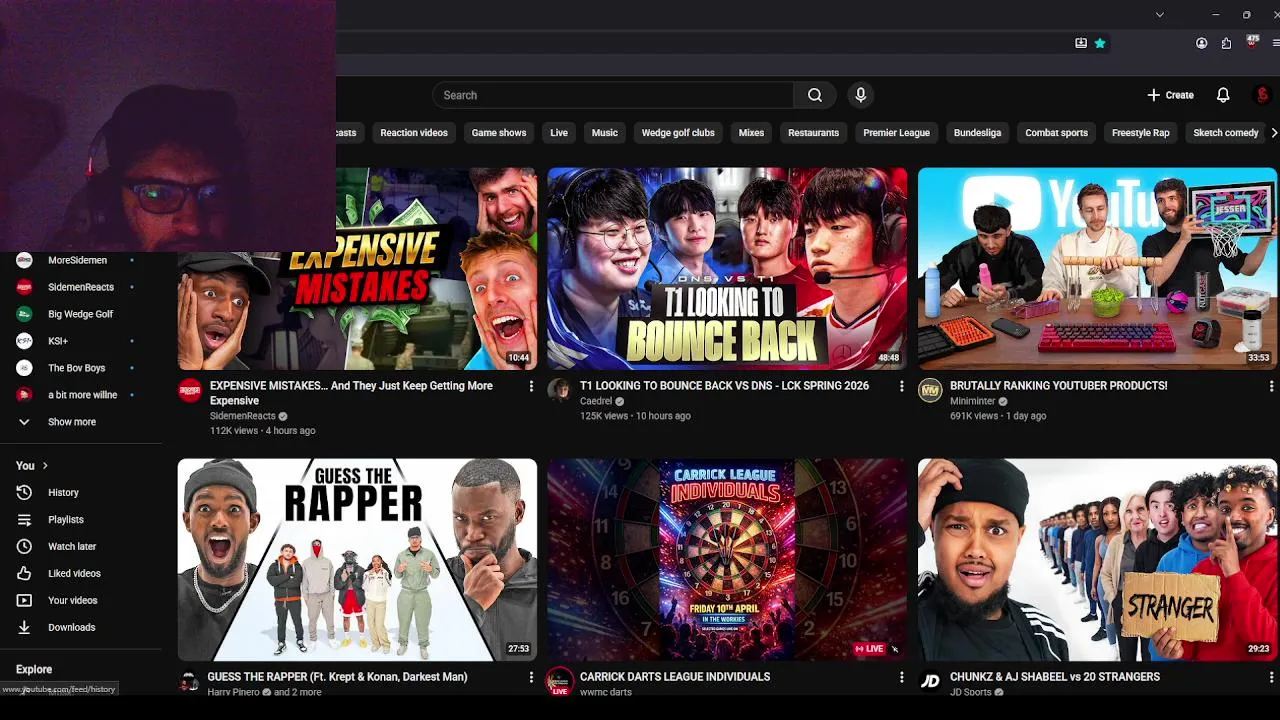Viewport: 1280px width, 720px height.
Task: Open wwmc darts channel avatar
Action: coord(560,681)
